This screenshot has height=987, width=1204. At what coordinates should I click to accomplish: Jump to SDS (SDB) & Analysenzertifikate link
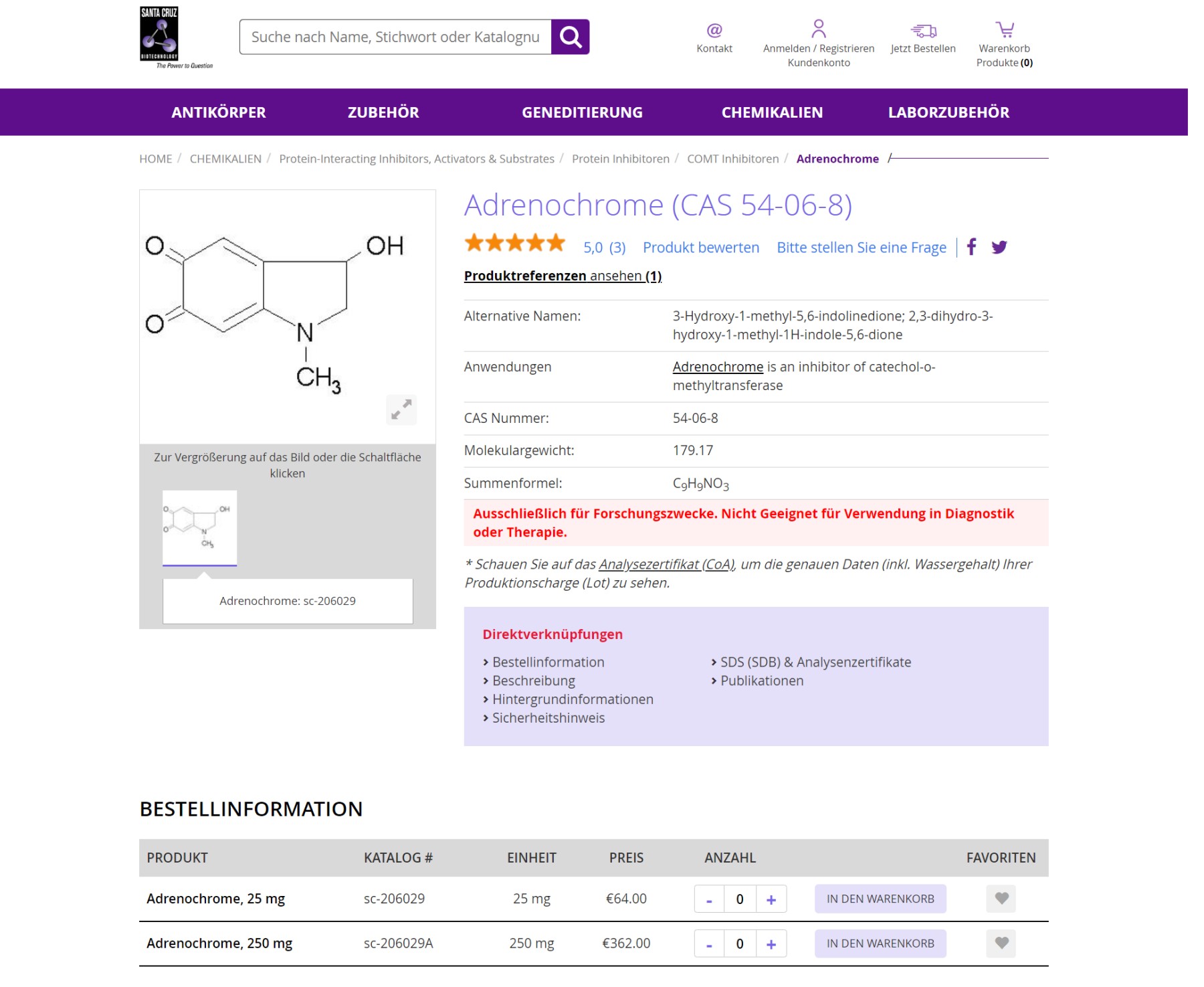tap(815, 662)
